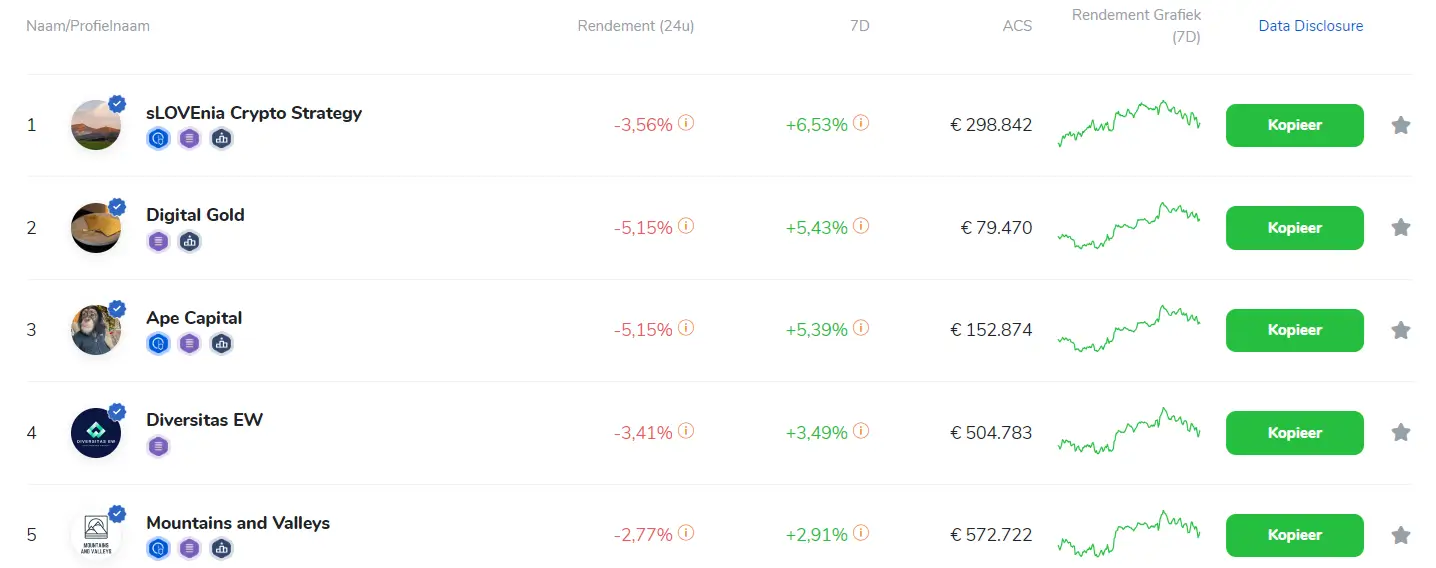1436x568 pixels.
Task: Sort by the 7D column header
Action: click(858, 26)
